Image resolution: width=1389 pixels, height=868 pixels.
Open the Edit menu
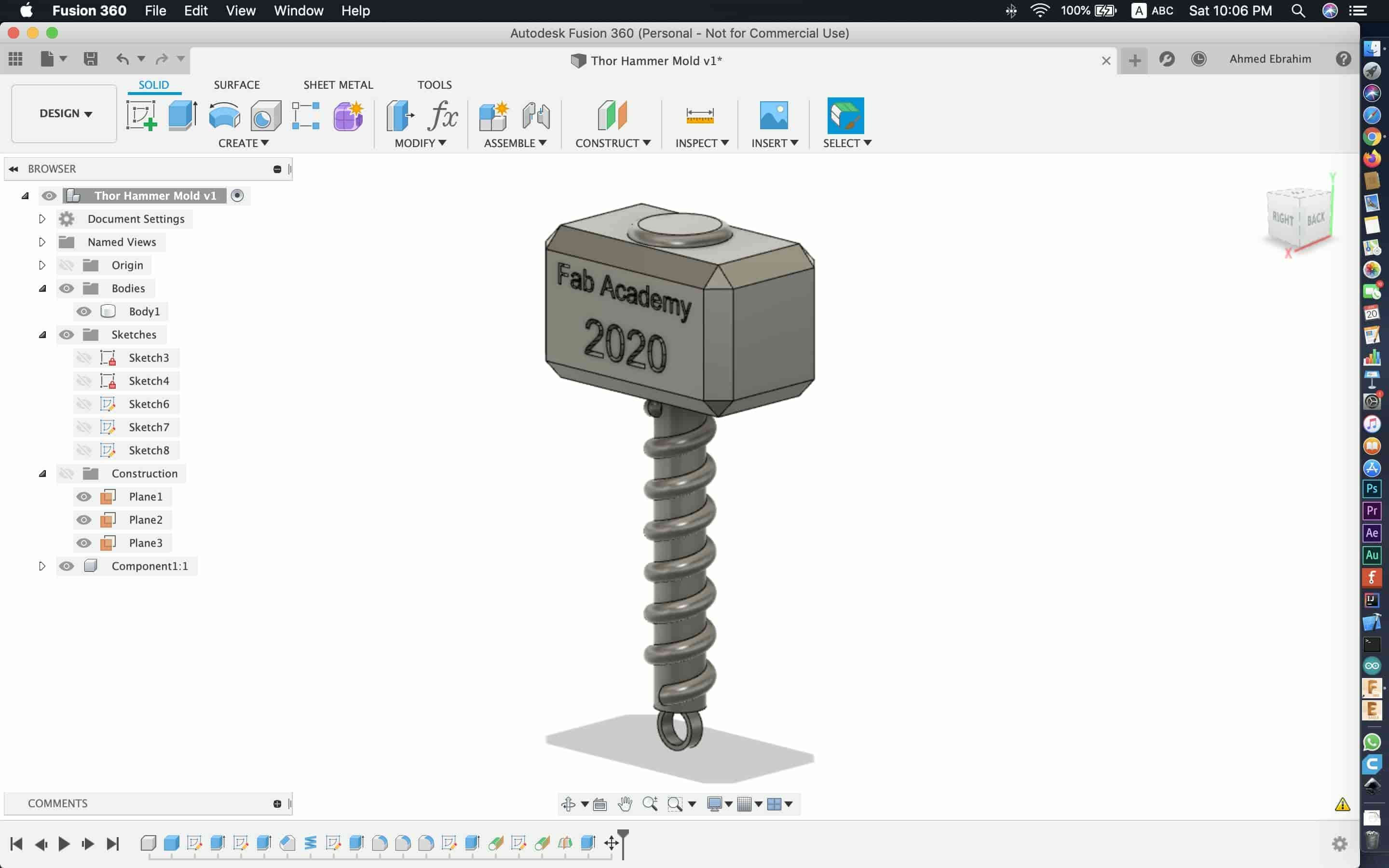(x=196, y=10)
